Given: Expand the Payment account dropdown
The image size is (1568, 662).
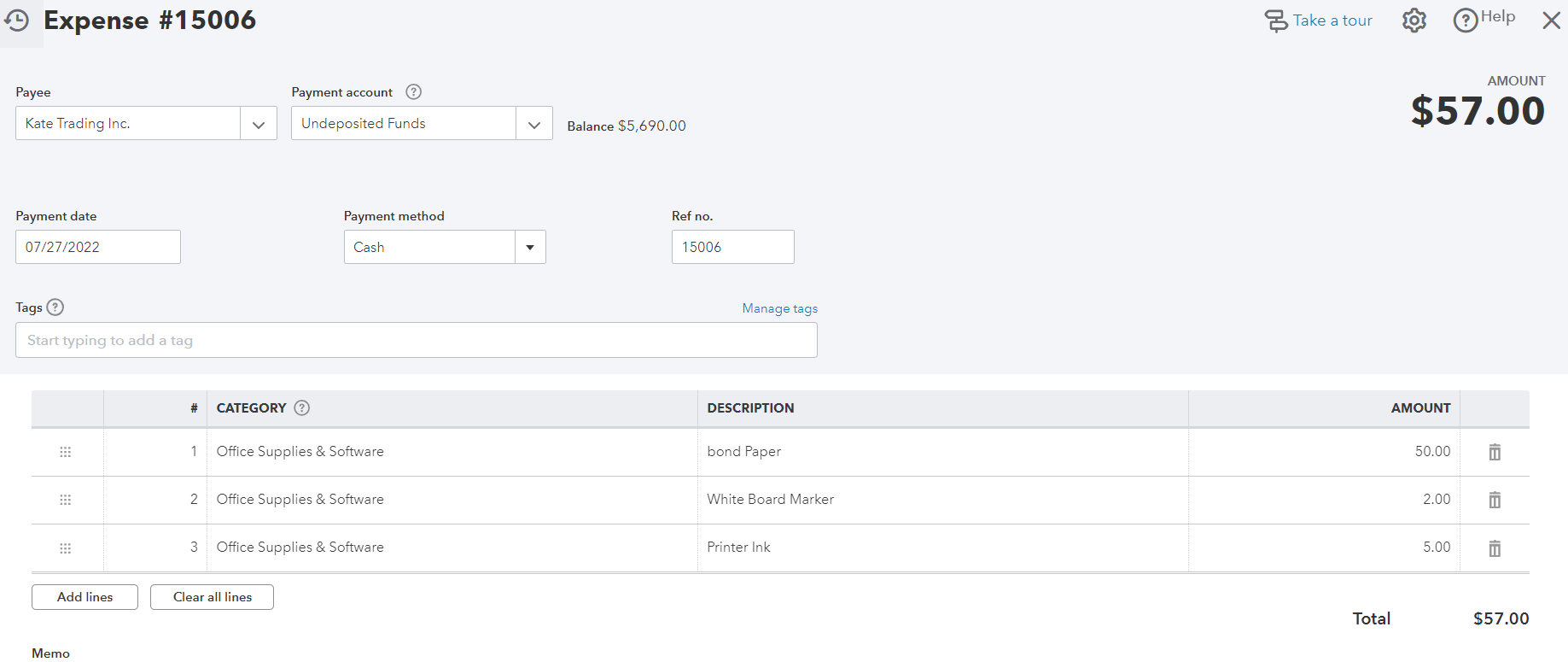Looking at the screenshot, I should pos(534,124).
